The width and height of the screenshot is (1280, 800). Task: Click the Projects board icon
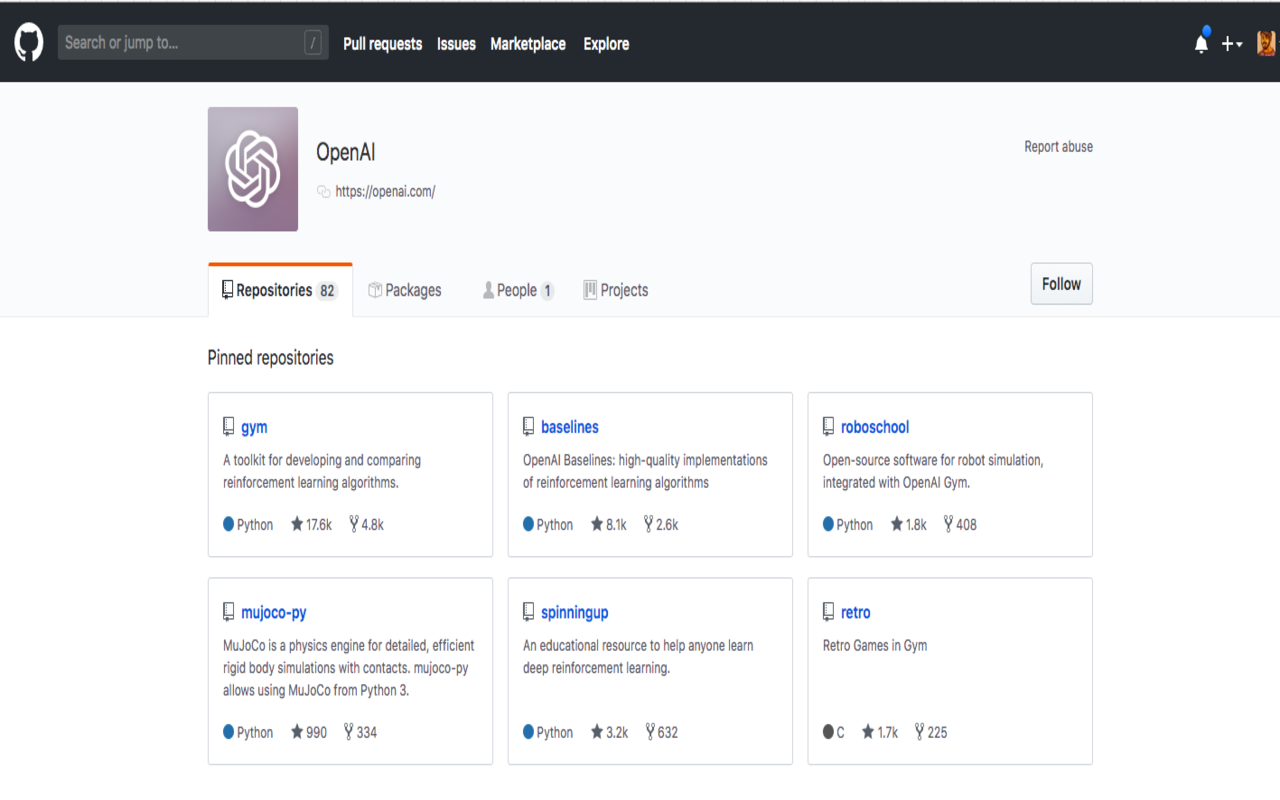tap(592, 289)
